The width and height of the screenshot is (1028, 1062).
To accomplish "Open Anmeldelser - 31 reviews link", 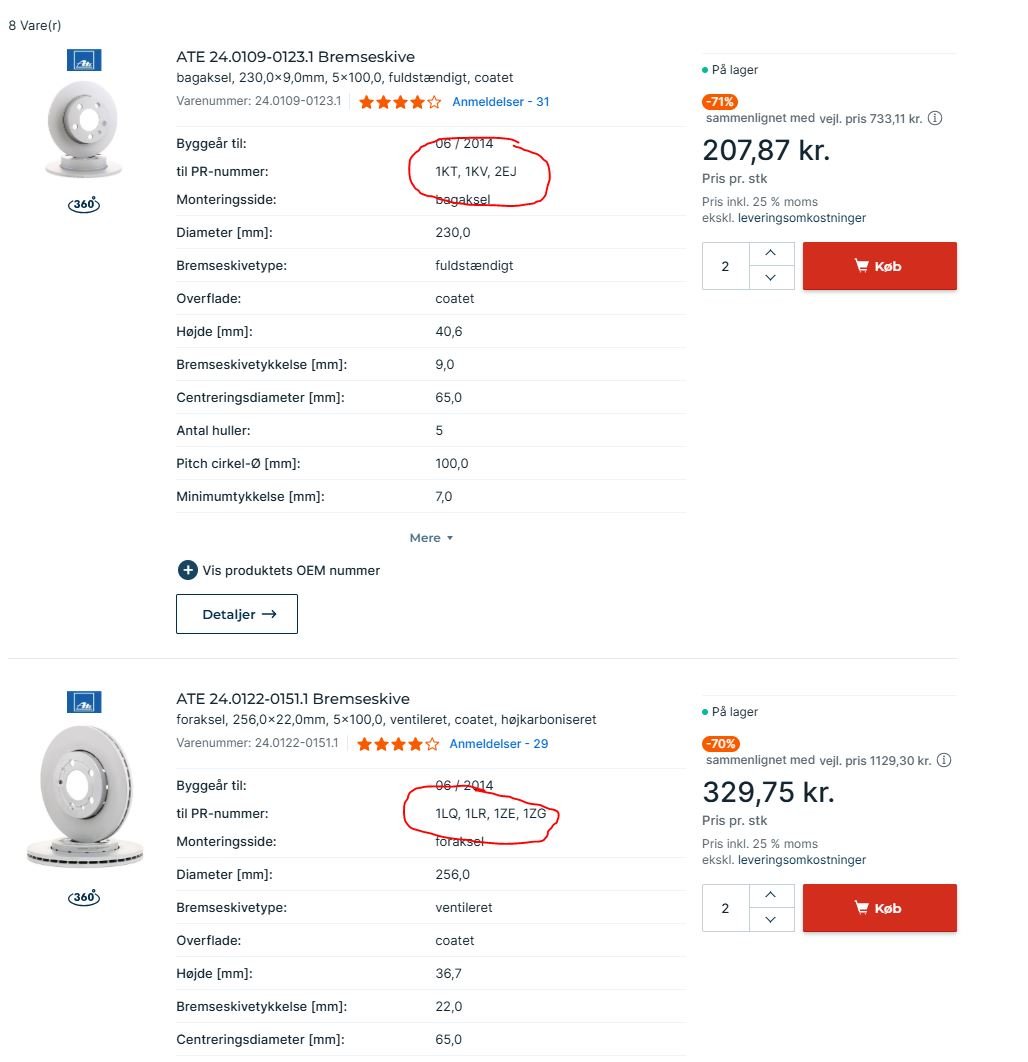I will click(x=500, y=102).
